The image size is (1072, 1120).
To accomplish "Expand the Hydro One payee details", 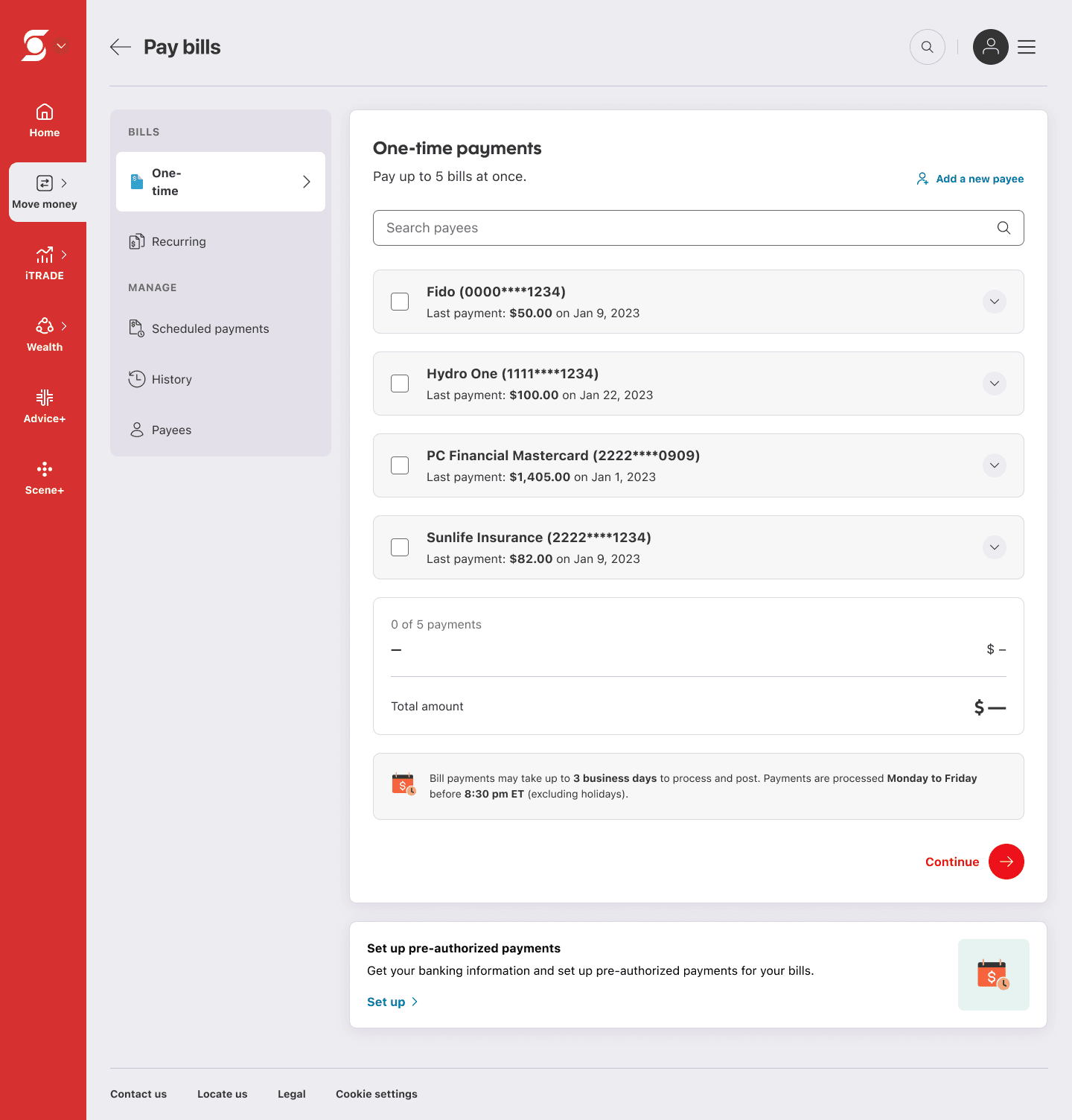I will pos(994,384).
